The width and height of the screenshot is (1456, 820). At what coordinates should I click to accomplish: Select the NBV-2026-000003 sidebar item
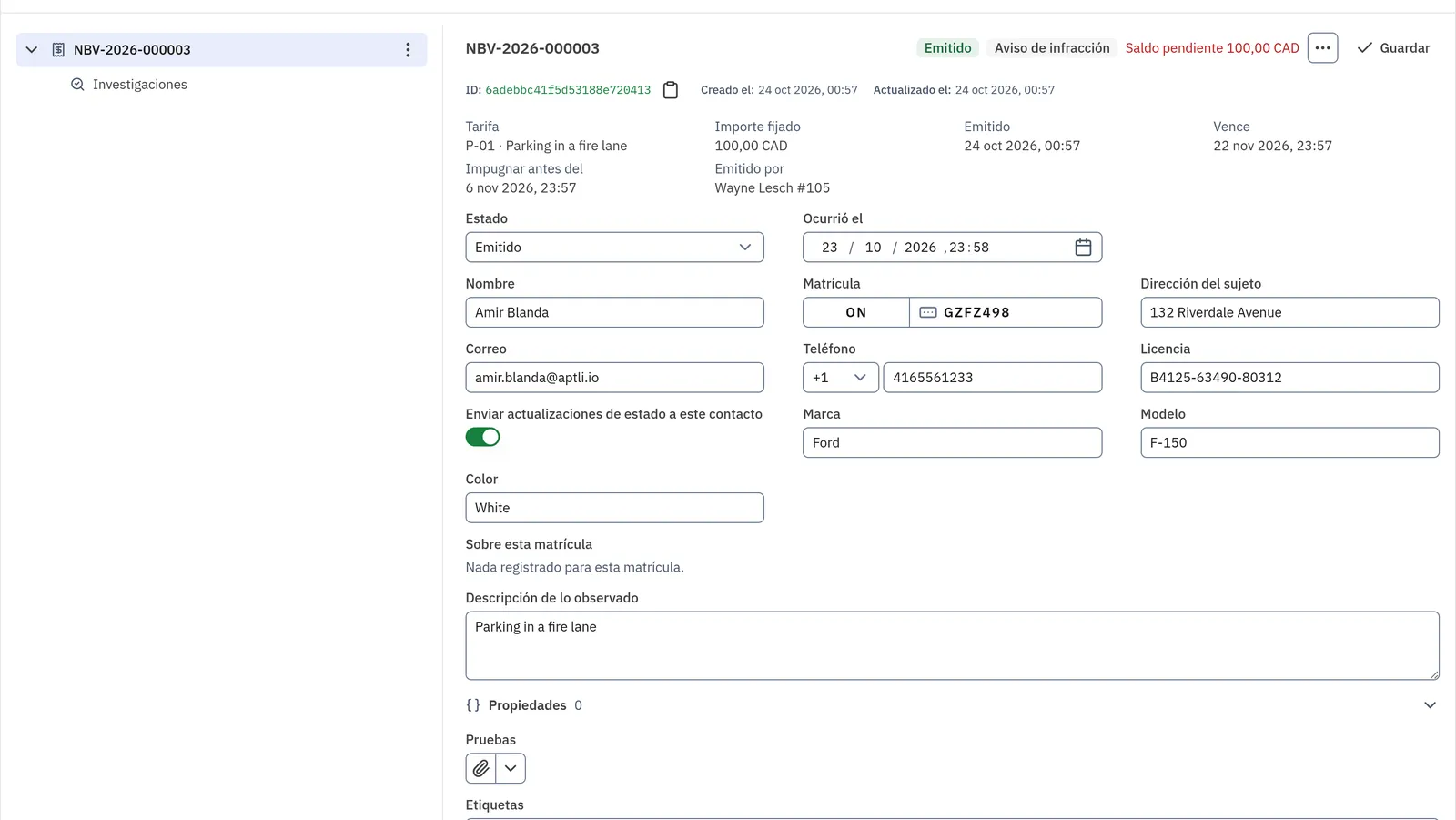tap(221, 50)
